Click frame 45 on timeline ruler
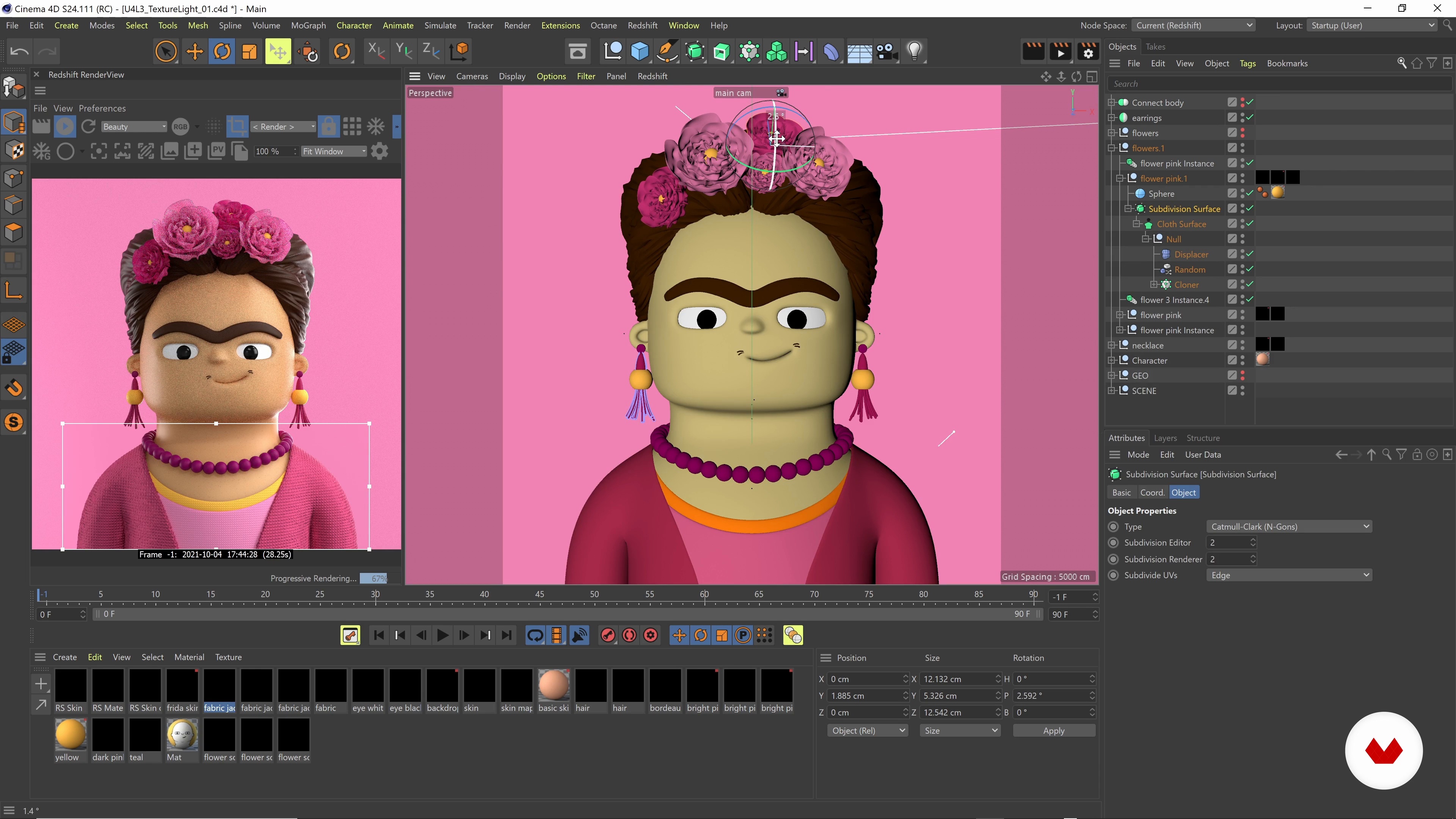The image size is (1456, 819). 539,595
